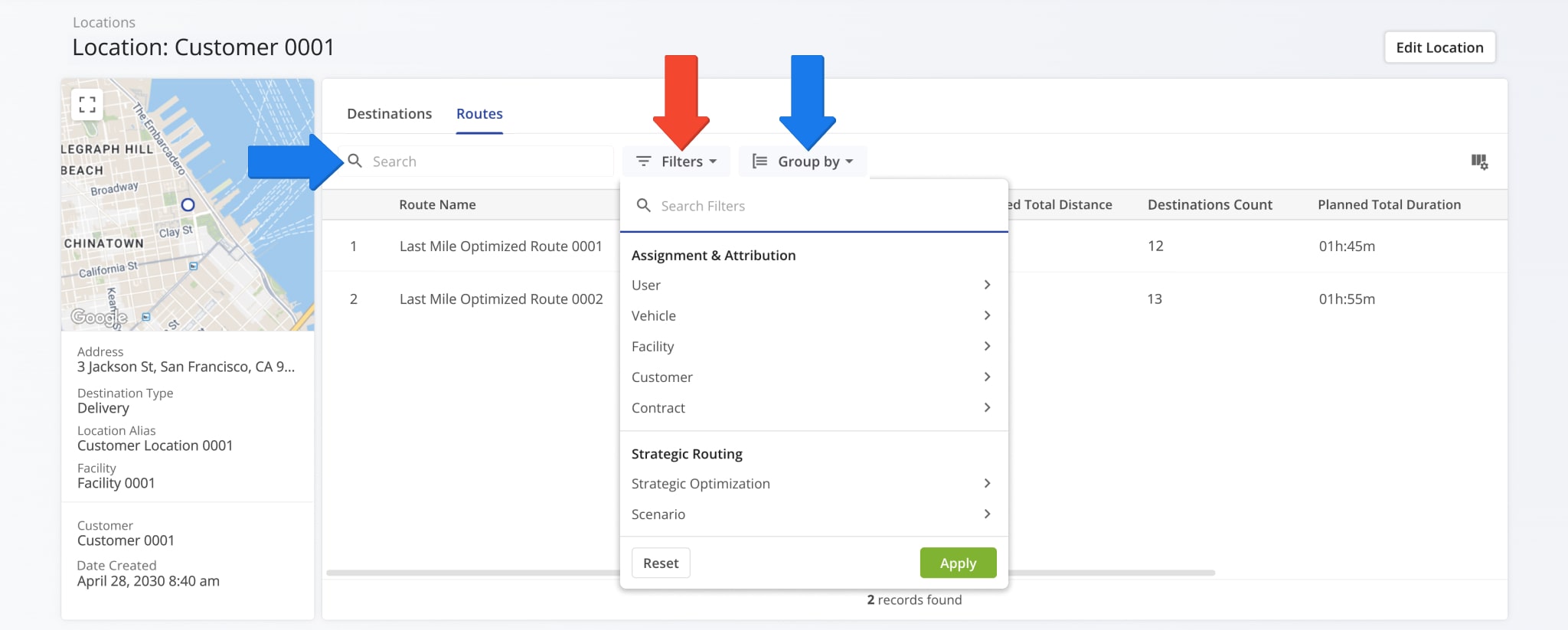Screen dimensions: 1568x630
Task: Select the Routes tab
Action: pos(479,113)
